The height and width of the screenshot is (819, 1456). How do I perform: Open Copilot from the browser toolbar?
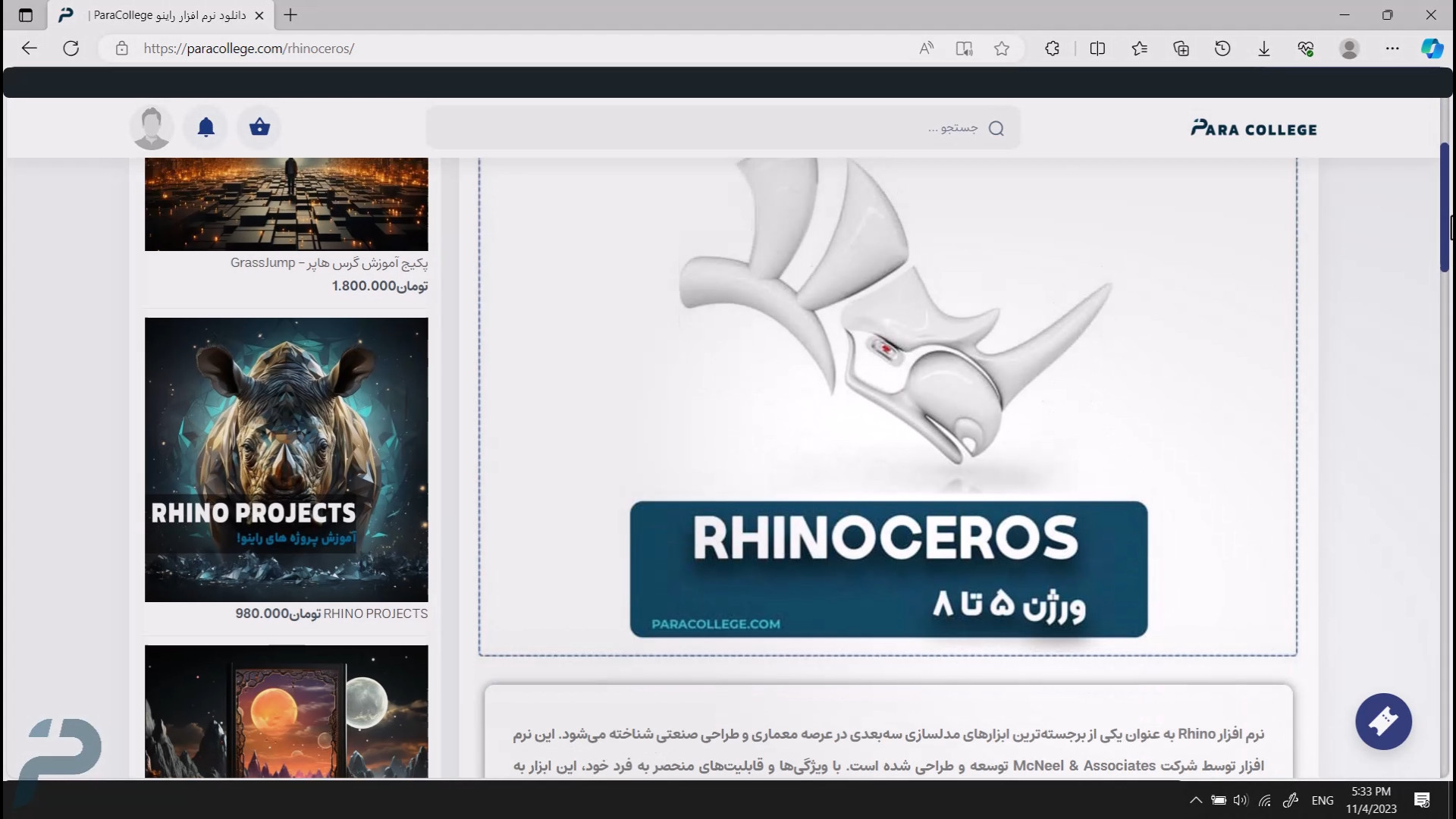[x=1432, y=48]
